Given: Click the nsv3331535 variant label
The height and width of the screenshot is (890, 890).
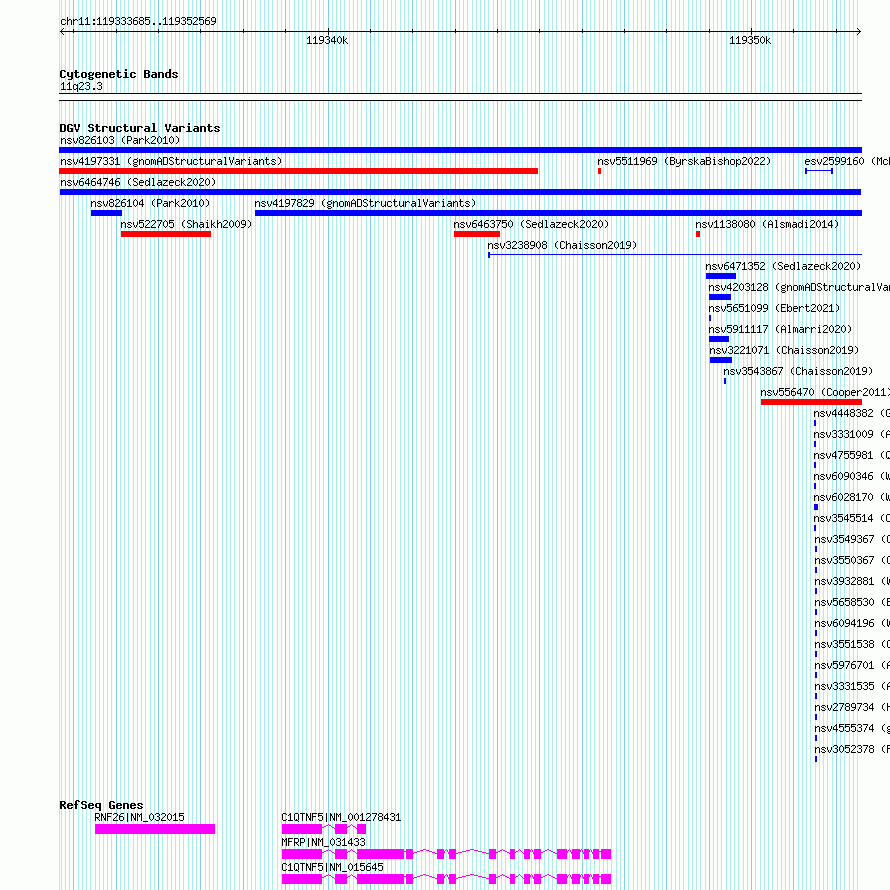Looking at the screenshot, I should point(852,686).
